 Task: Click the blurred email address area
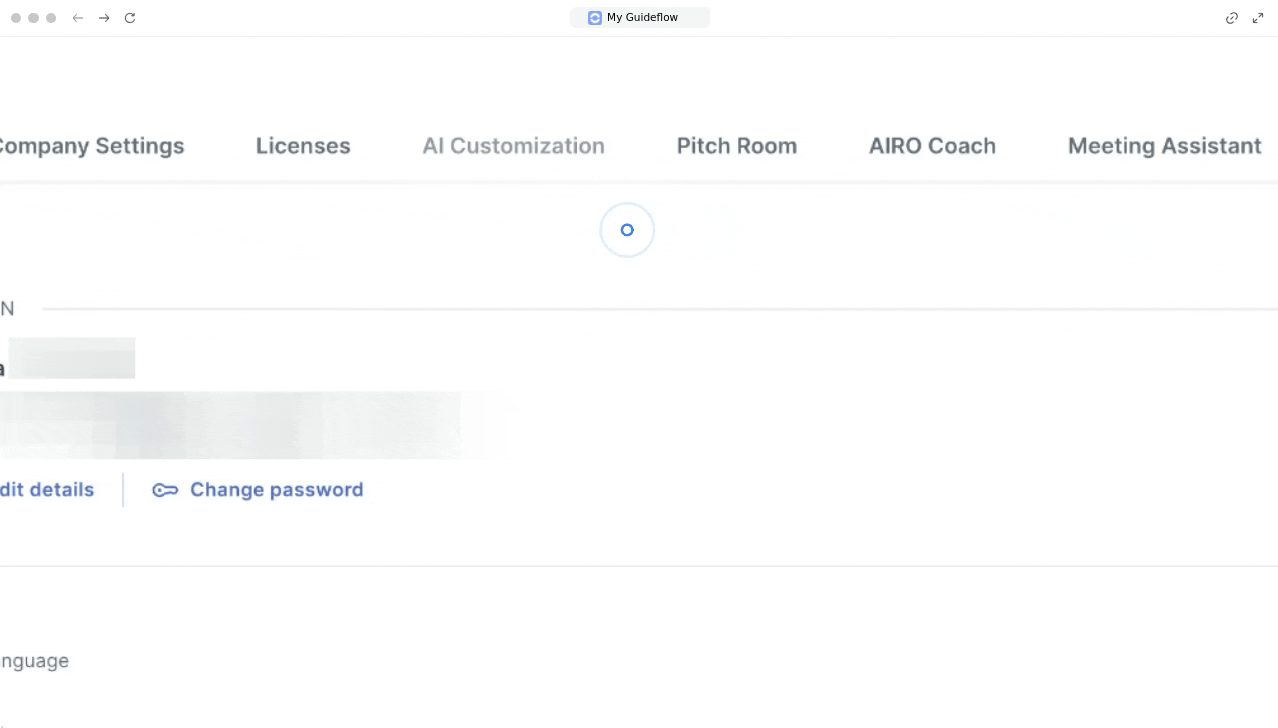[x=230, y=425]
